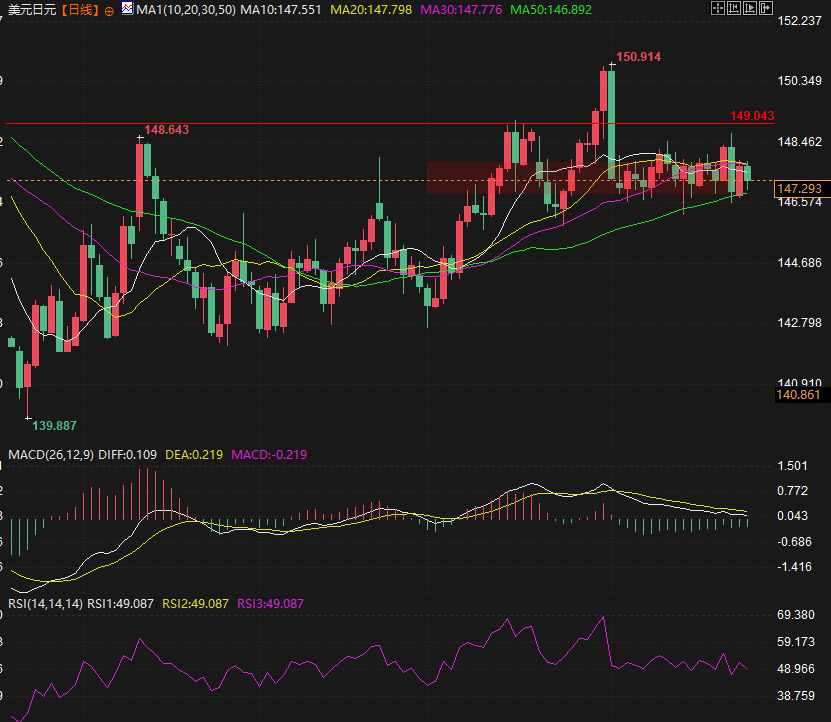The width and height of the screenshot is (831, 722).
Task: Click the 148.643 peak price label
Action: [166, 130]
